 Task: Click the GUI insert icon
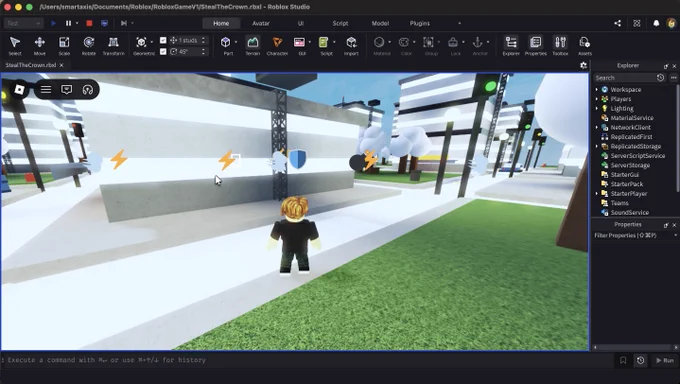tap(299, 42)
